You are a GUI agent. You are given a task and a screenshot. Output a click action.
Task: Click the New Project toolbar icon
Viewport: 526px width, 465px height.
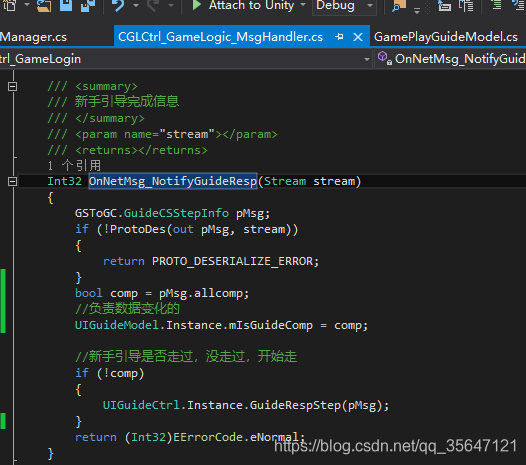pyautogui.click(x=9, y=5)
